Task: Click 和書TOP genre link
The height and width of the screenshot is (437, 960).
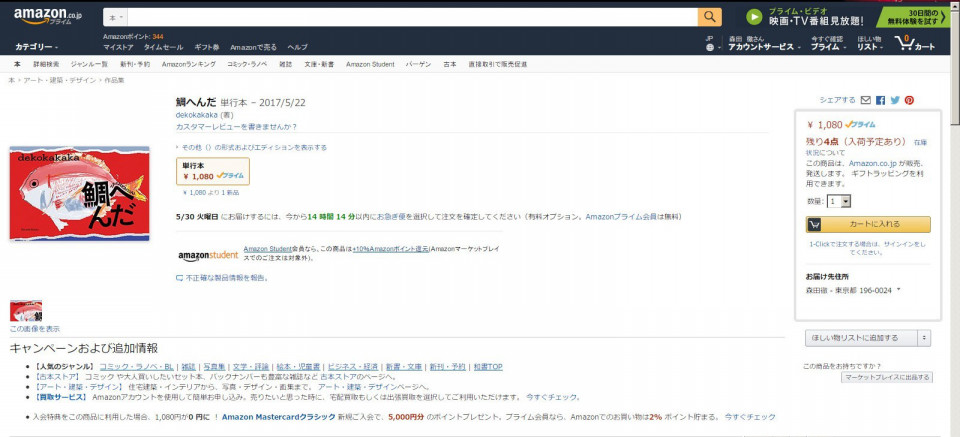Action: tap(487, 367)
